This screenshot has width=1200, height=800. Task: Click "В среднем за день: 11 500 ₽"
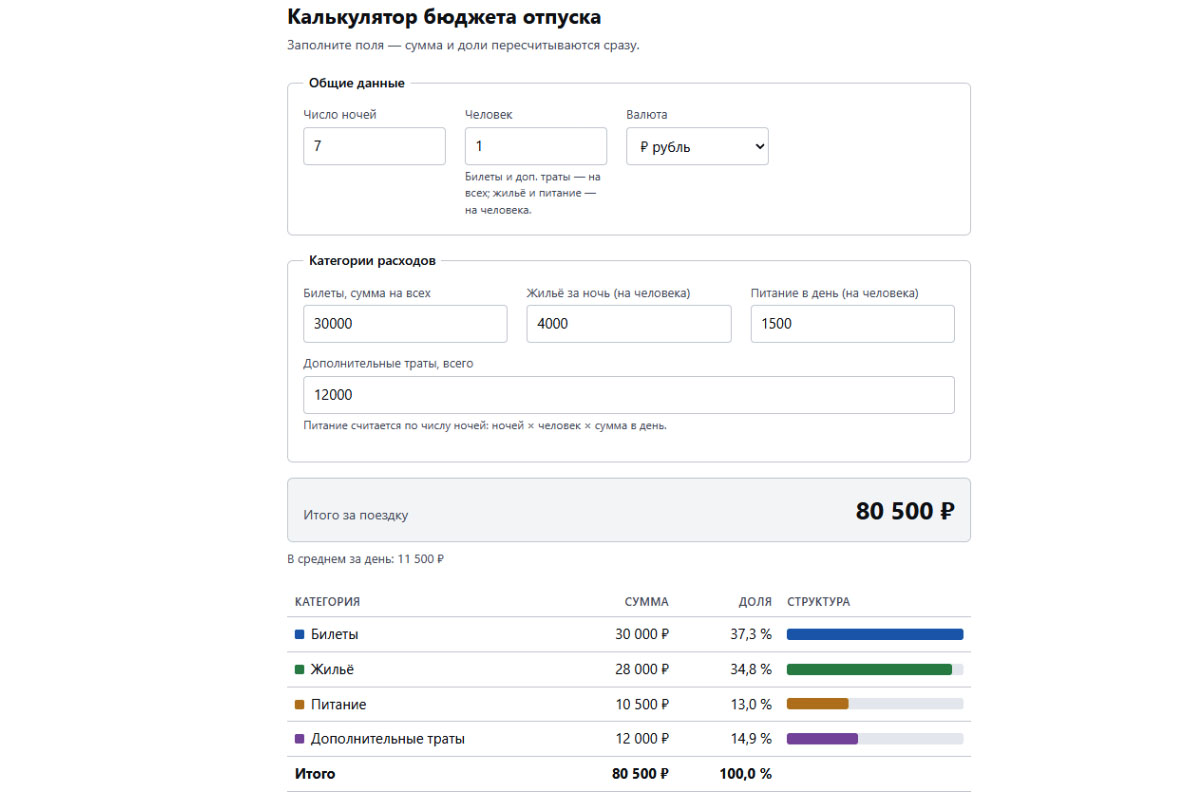pyautogui.click(x=366, y=559)
